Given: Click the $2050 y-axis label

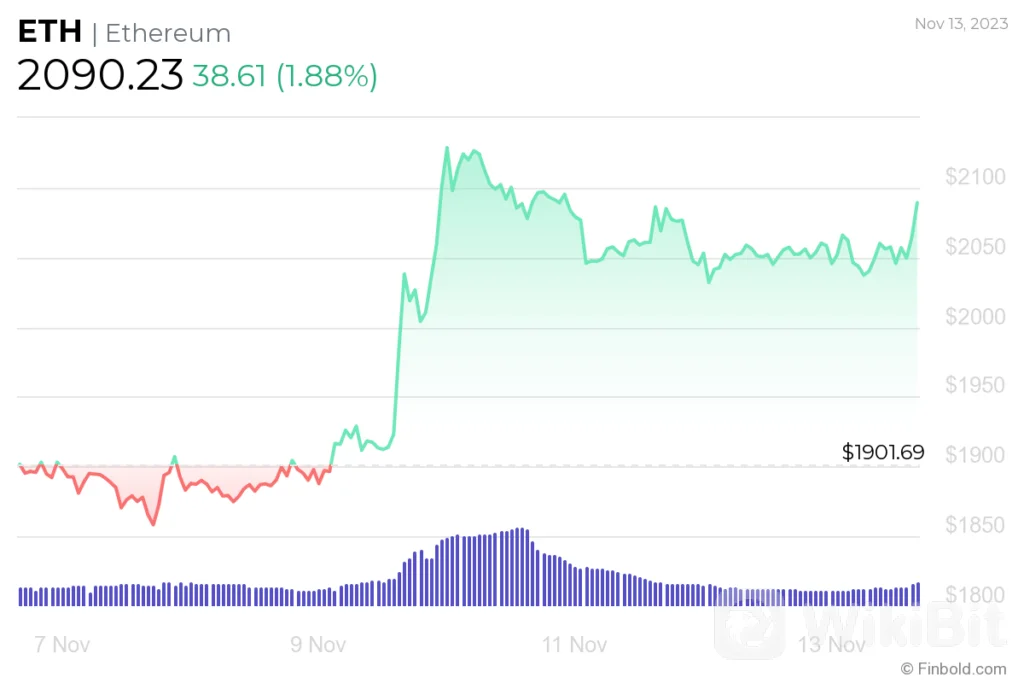Looking at the screenshot, I should click(x=976, y=247).
